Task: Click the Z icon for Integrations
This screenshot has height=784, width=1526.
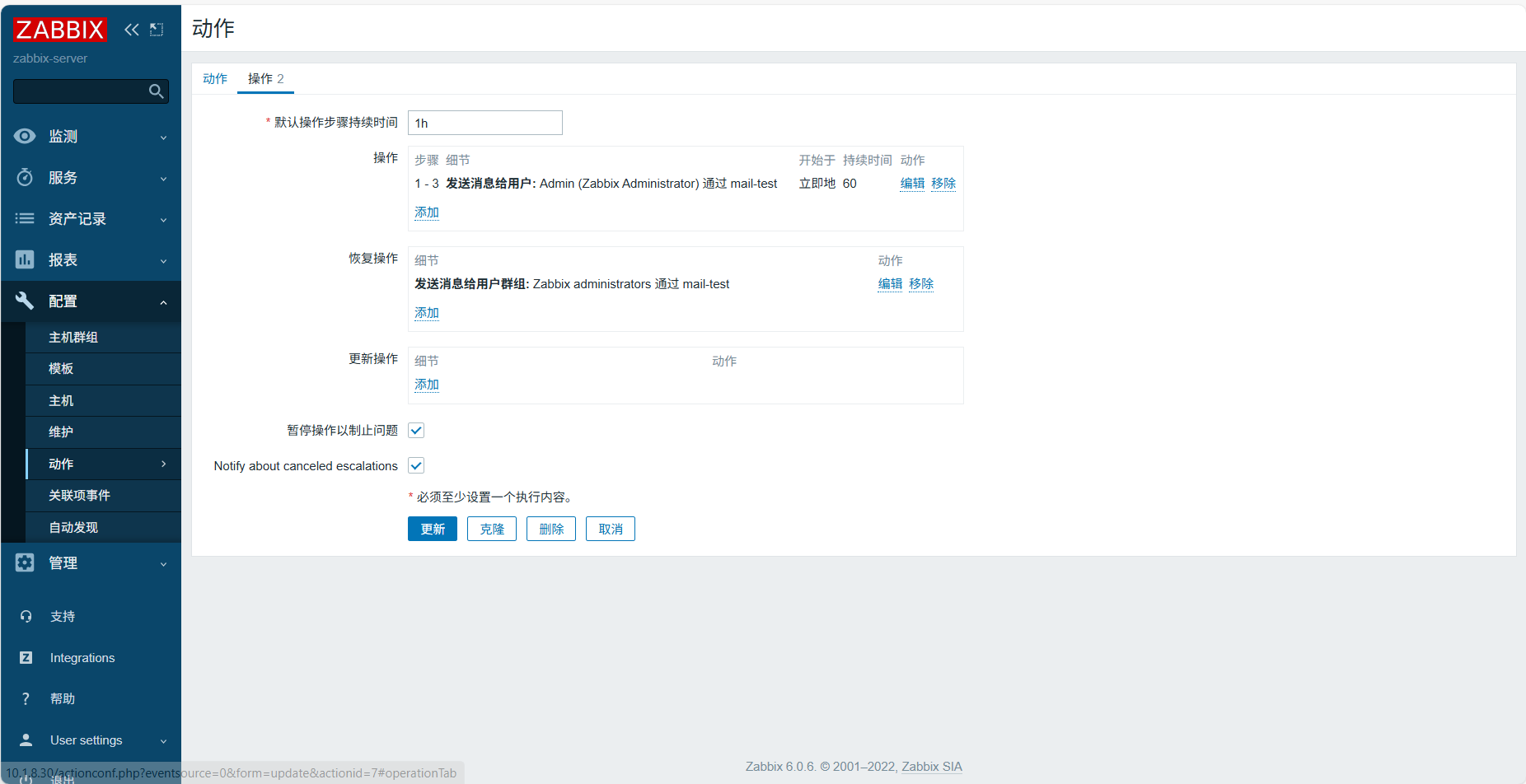Action: tap(26, 657)
